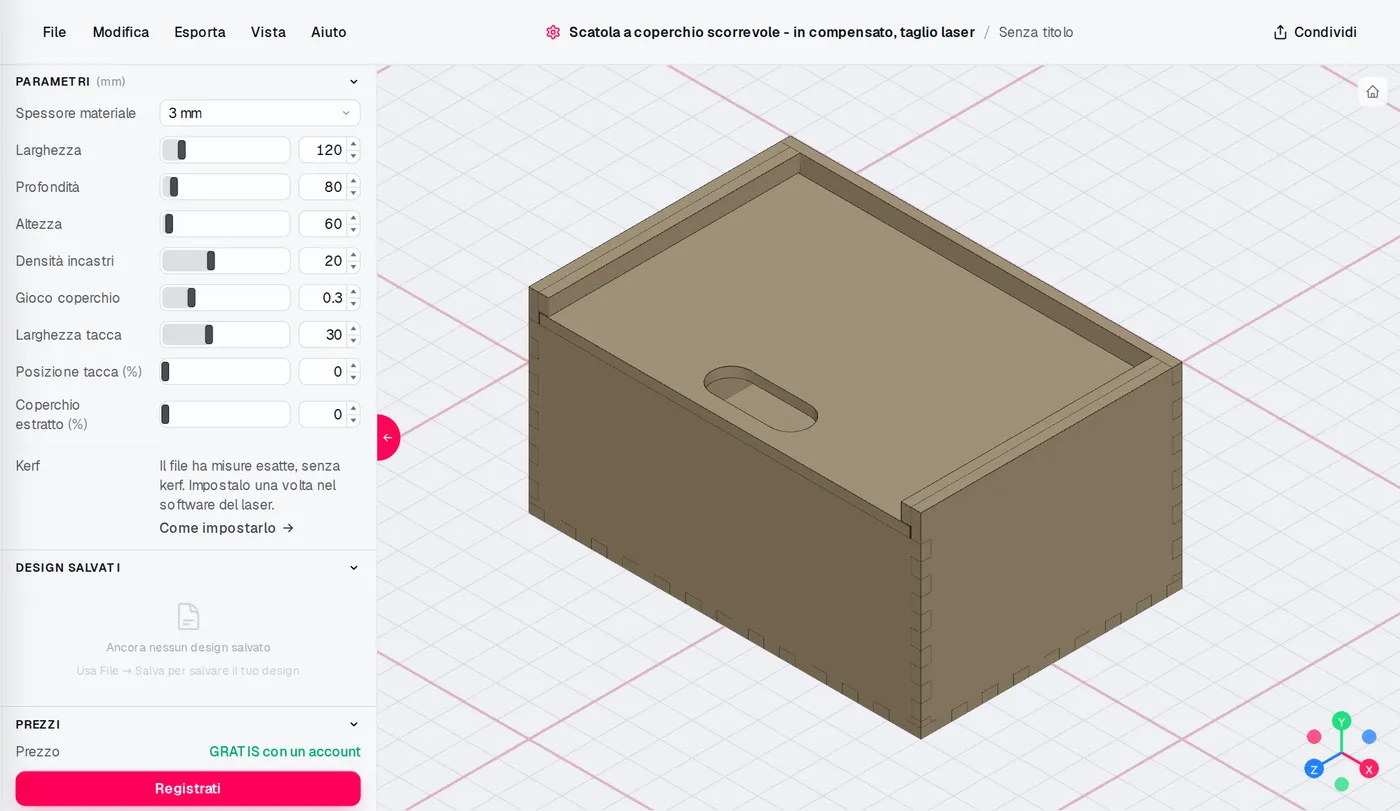Click the 'GRATIS con un account' price text
This screenshot has width=1400, height=811.
(285, 752)
